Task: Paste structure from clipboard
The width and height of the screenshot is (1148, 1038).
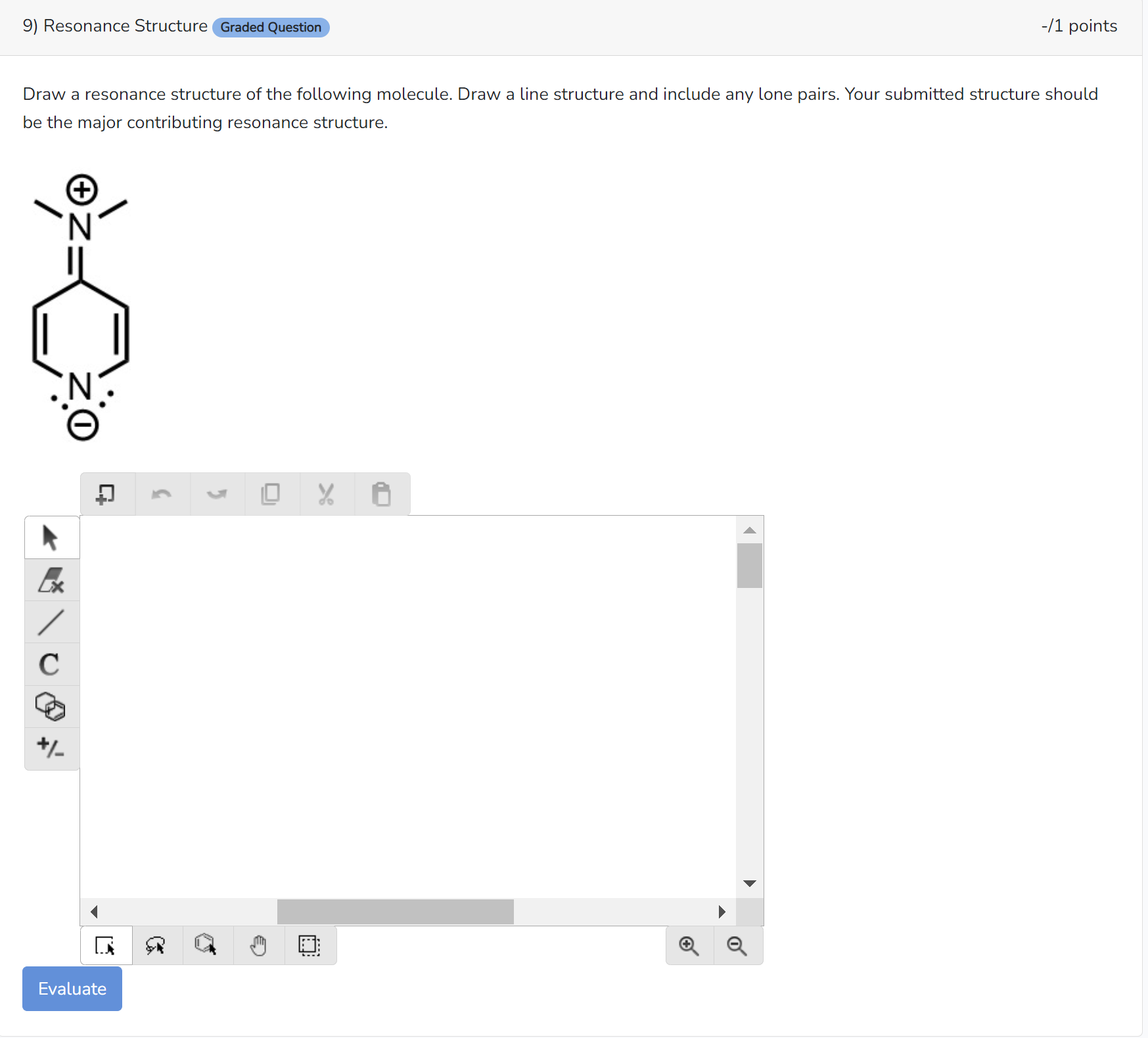Action: (x=382, y=493)
